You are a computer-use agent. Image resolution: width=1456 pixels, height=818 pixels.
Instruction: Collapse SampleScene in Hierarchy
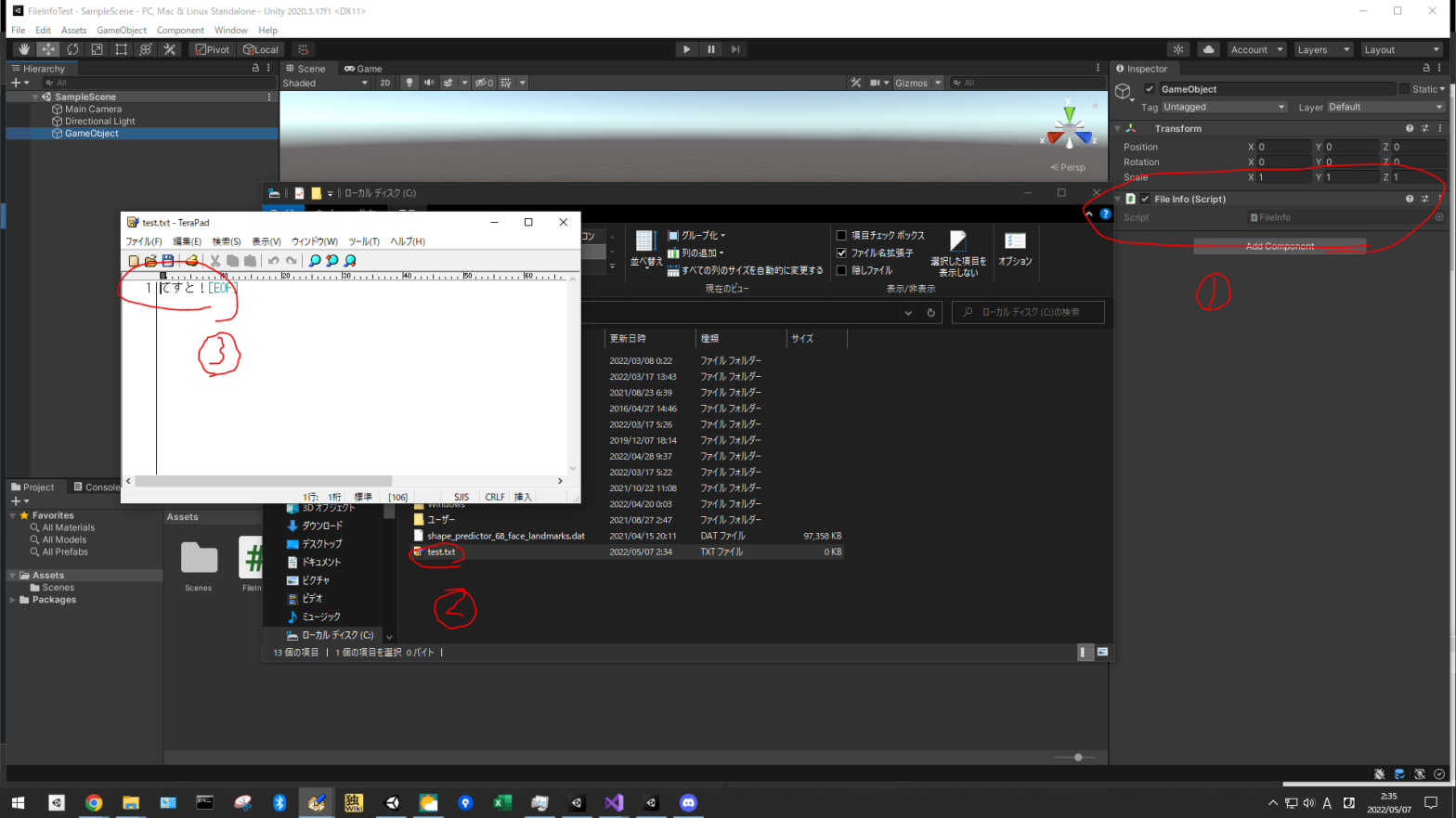[35, 97]
